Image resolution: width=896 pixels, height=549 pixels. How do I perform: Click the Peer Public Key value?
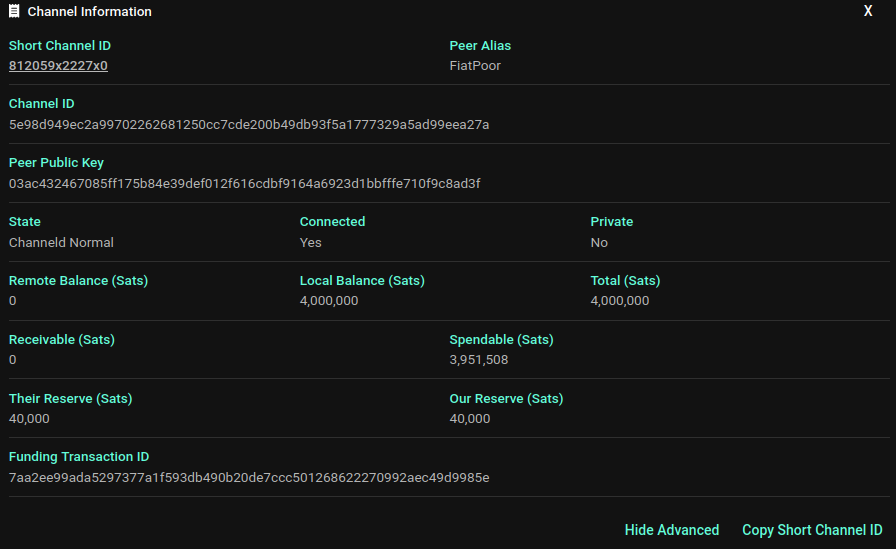pos(245,184)
